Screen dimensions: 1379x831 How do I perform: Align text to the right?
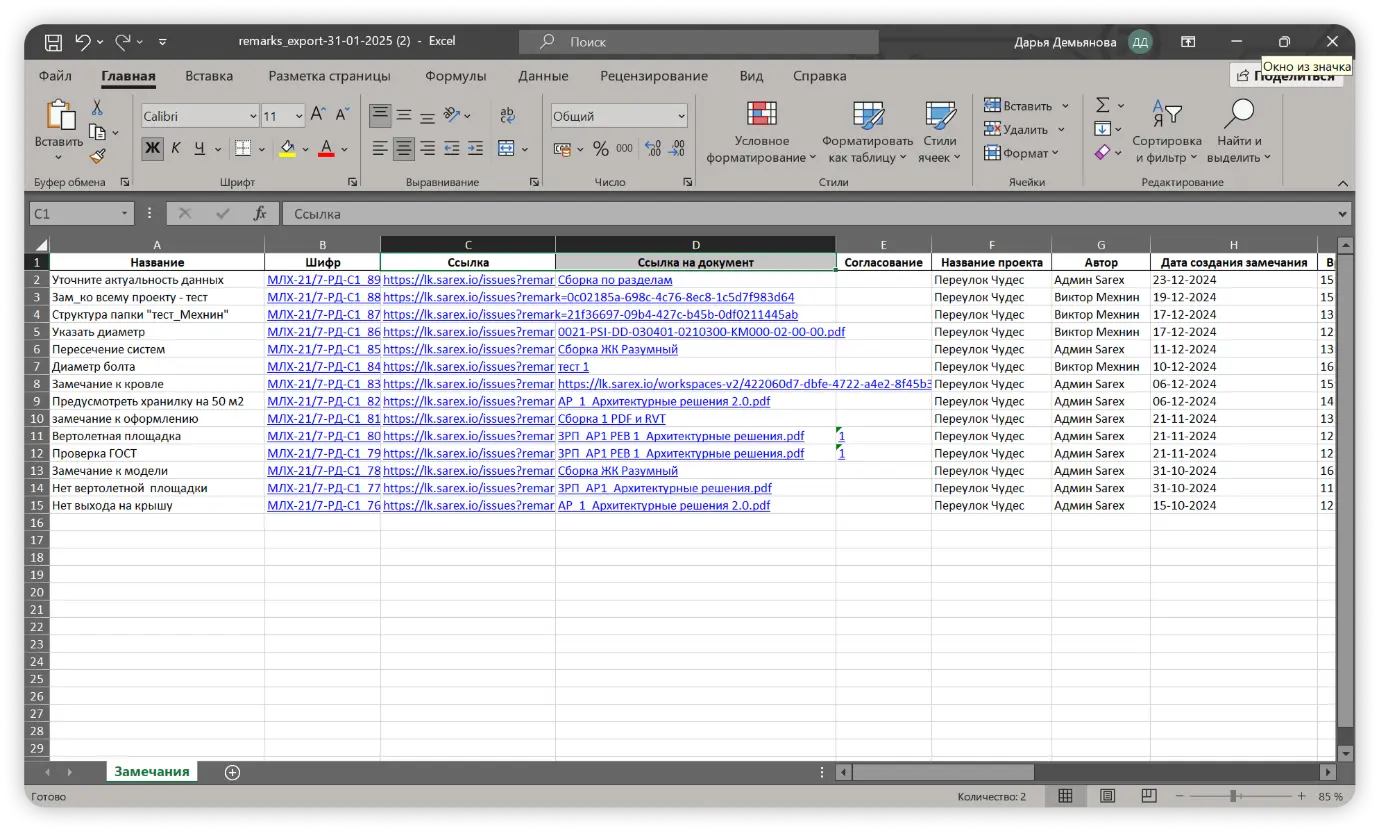[427, 149]
